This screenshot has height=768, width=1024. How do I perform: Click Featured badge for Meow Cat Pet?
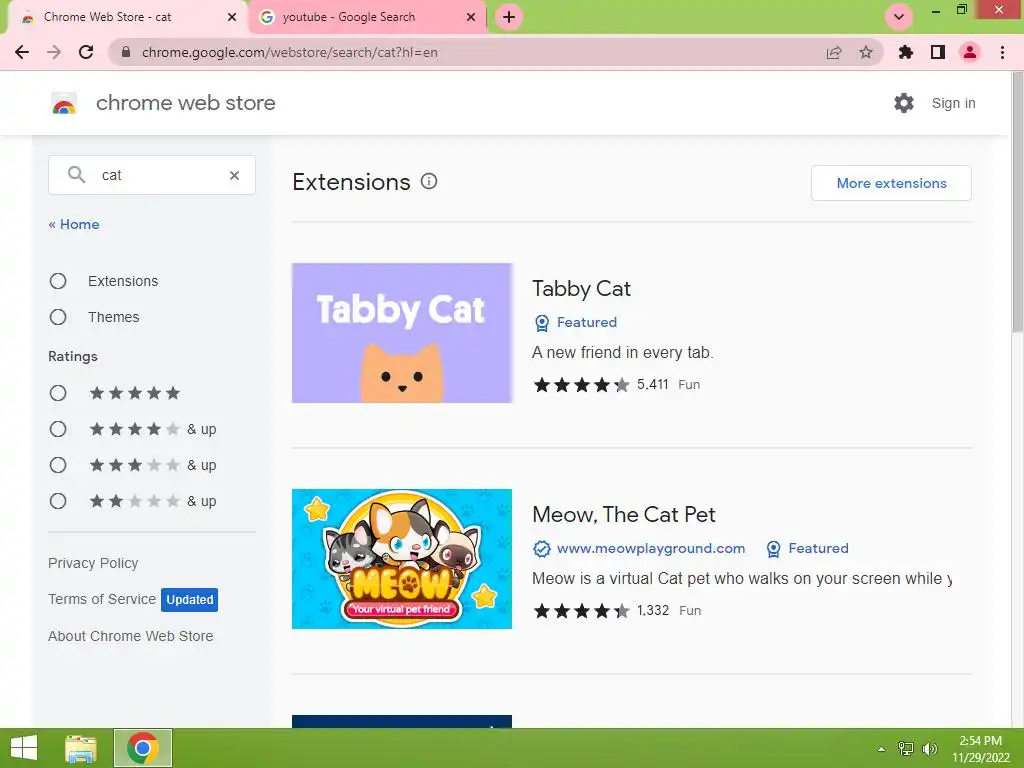[x=807, y=549]
